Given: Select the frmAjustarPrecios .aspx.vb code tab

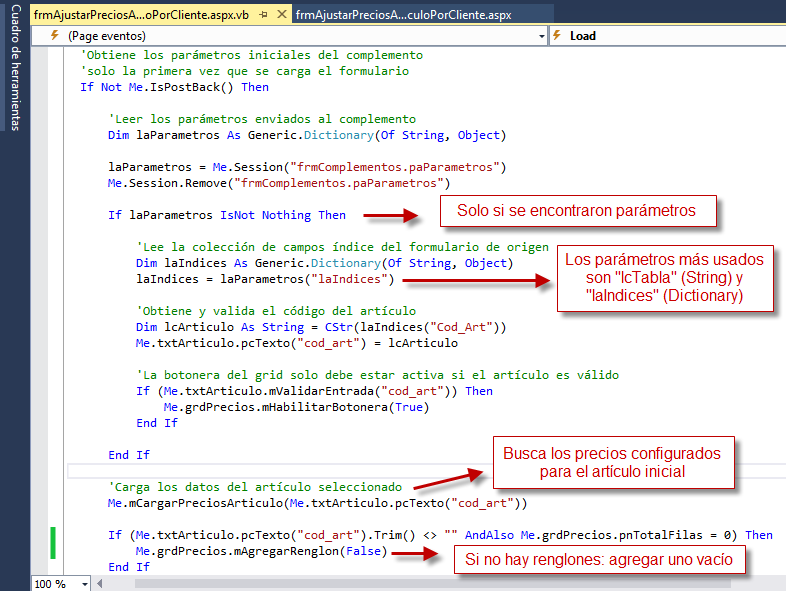Looking at the screenshot, I should point(140,15).
